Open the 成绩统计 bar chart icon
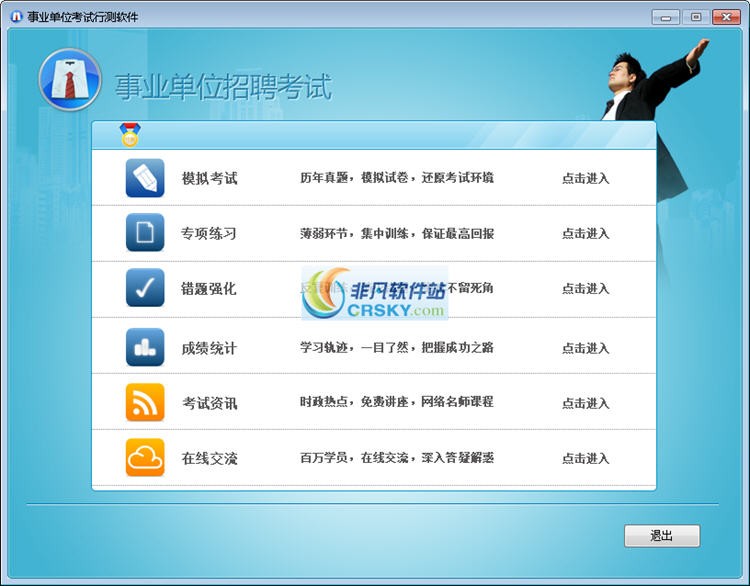The height and width of the screenshot is (586, 750). tap(145, 347)
